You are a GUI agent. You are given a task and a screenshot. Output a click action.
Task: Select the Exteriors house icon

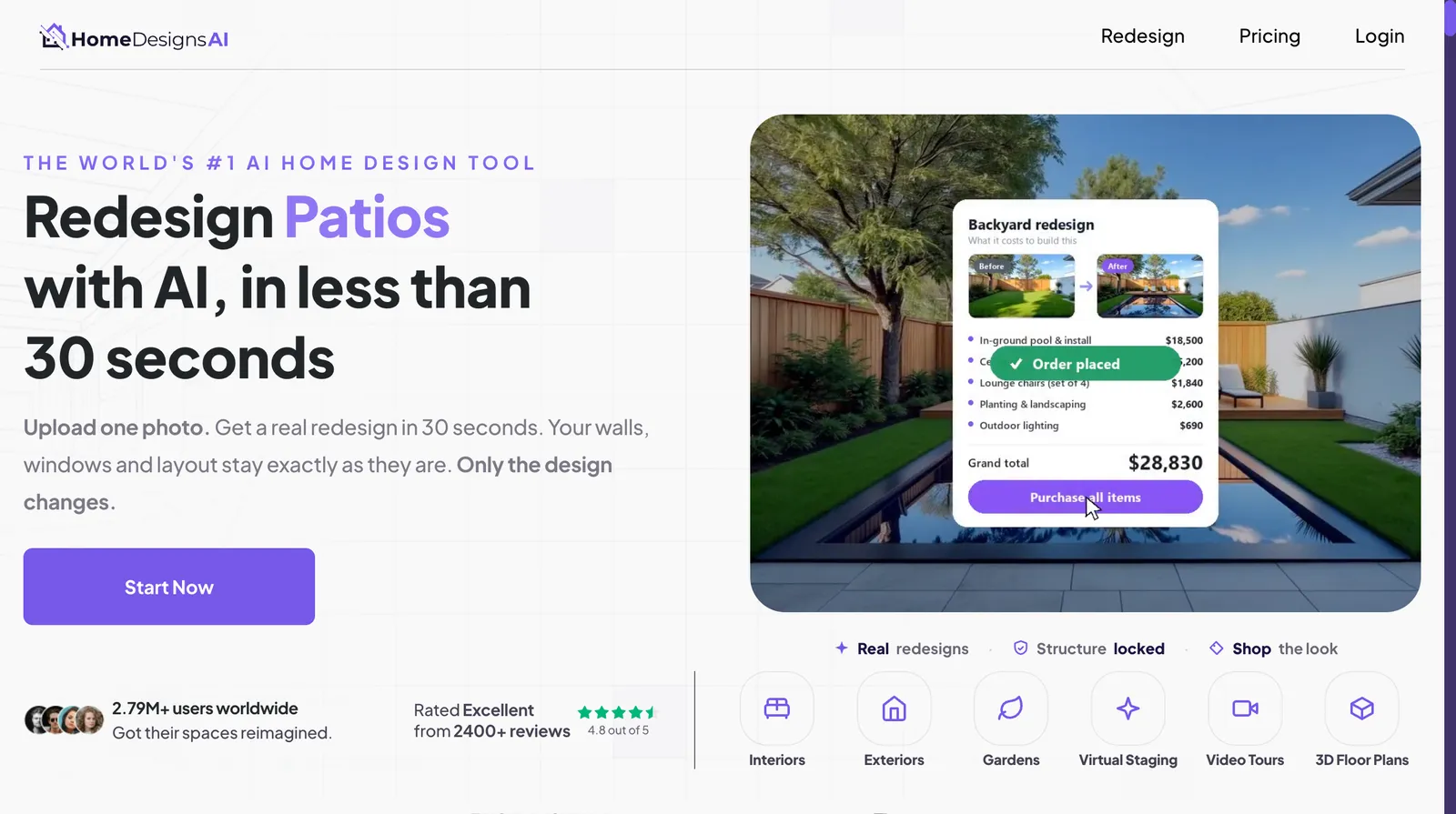click(895, 708)
